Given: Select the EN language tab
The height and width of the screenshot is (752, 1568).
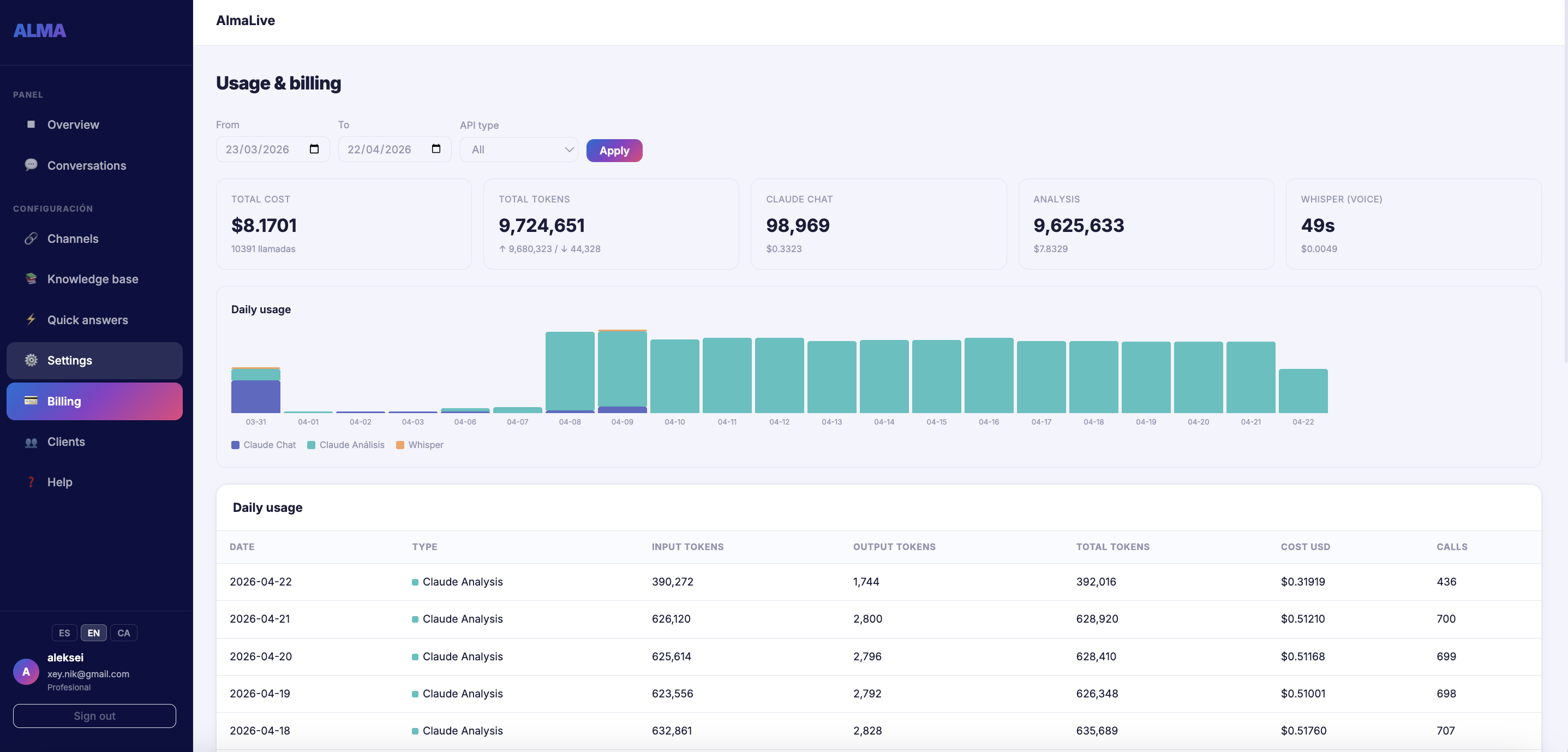Looking at the screenshot, I should coord(94,632).
